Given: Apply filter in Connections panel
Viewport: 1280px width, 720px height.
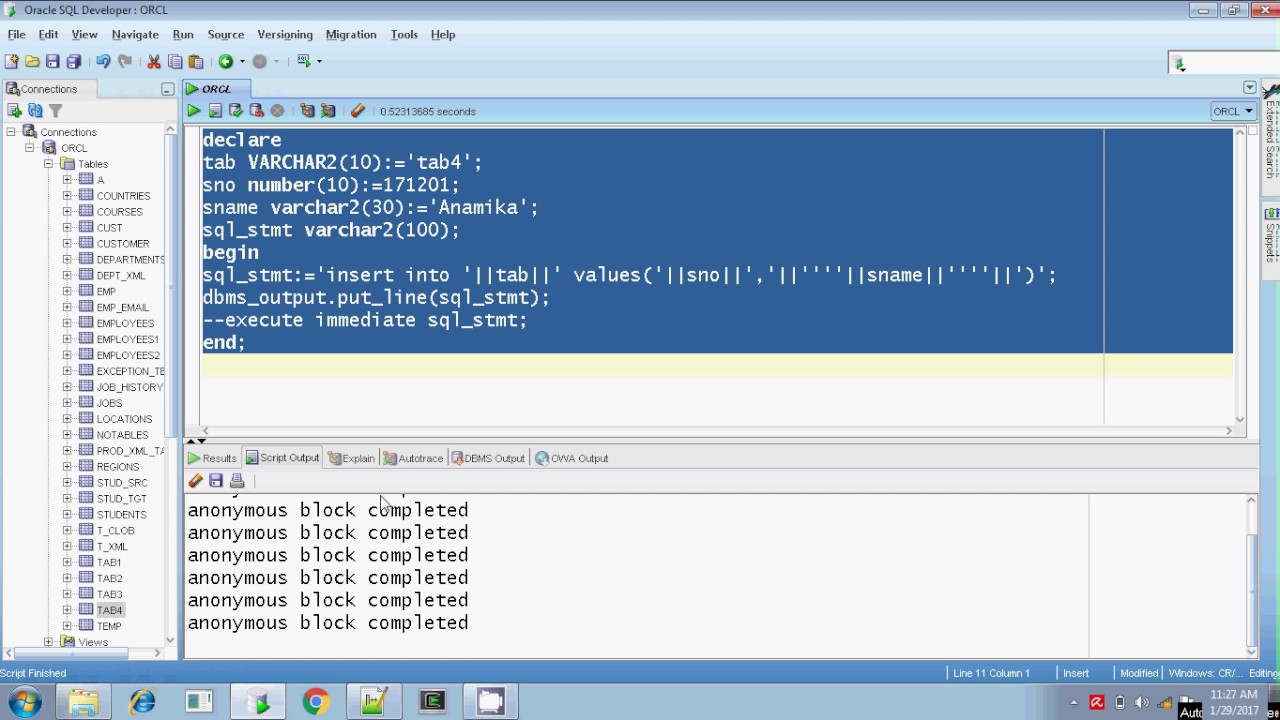Looking at the screenshot, I should pyautogui.click(x=56, y=110).
